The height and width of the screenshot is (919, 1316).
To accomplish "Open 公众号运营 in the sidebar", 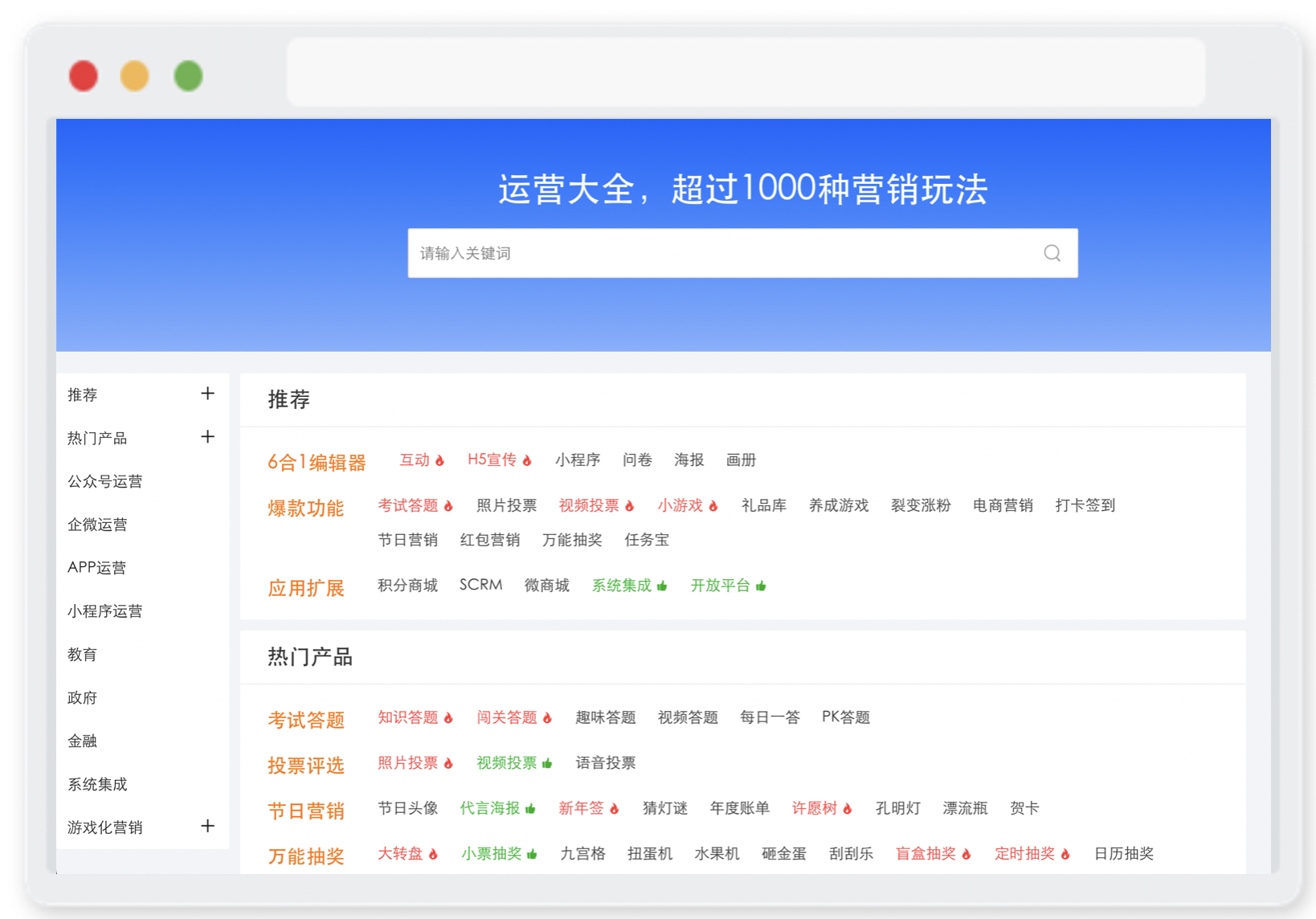I will click(x=105, y=481).
